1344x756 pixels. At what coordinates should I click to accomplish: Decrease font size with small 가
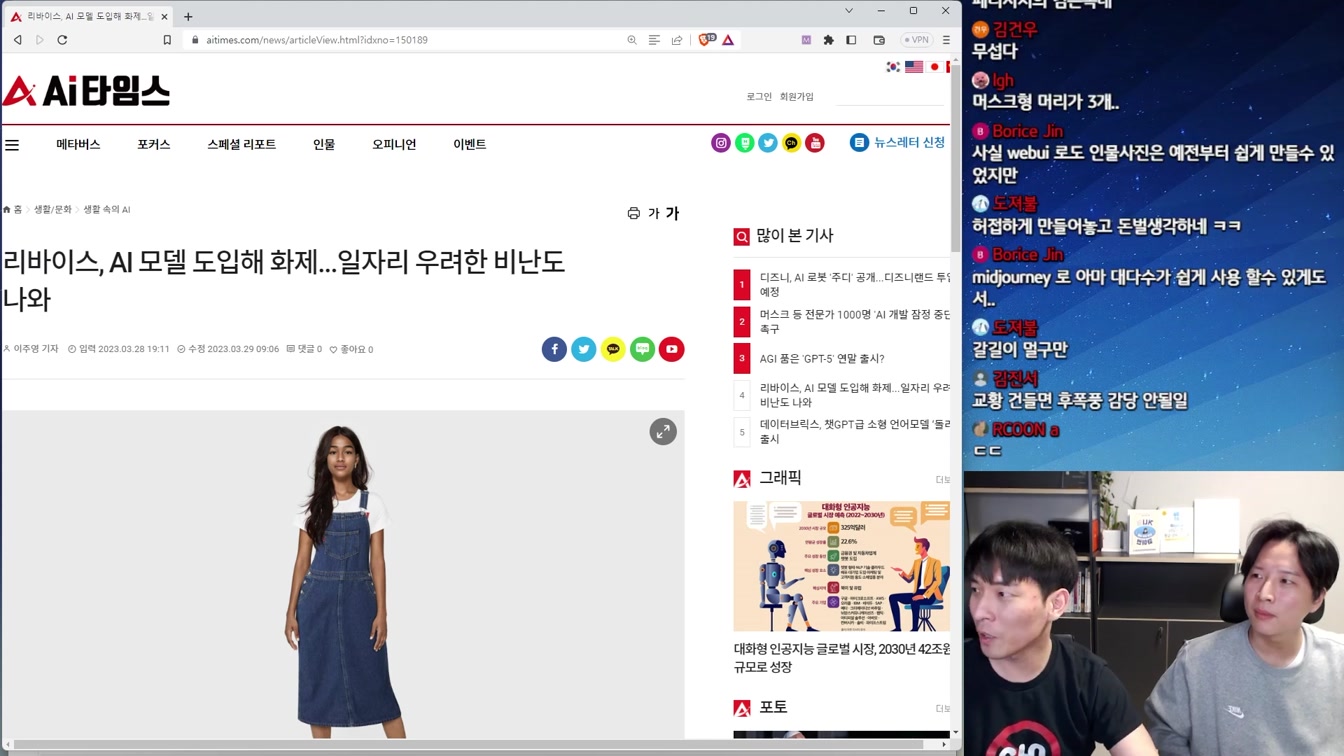pos(654,214)
